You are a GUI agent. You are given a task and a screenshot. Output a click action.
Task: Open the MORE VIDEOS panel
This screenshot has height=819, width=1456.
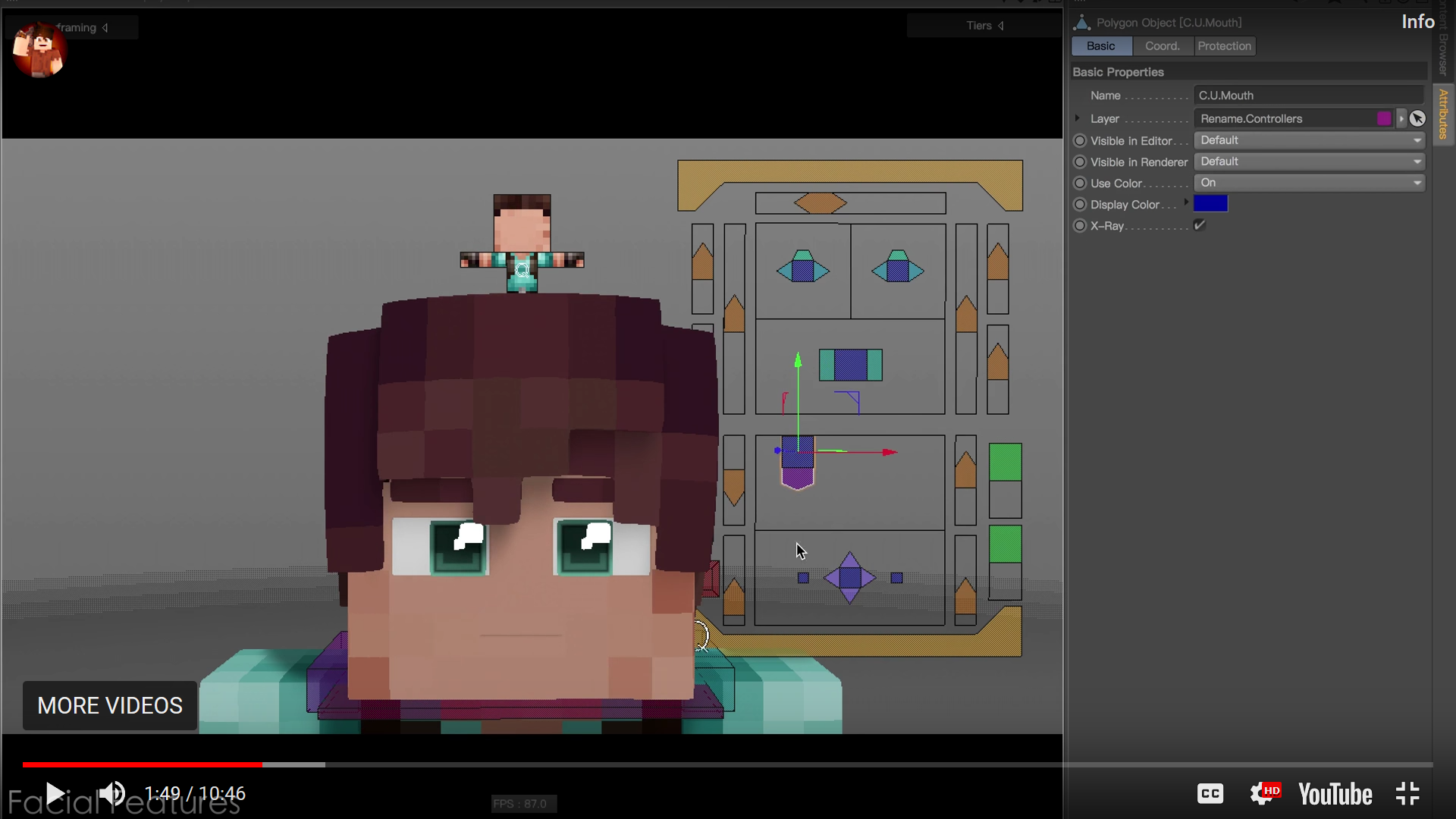pos(110,705)
